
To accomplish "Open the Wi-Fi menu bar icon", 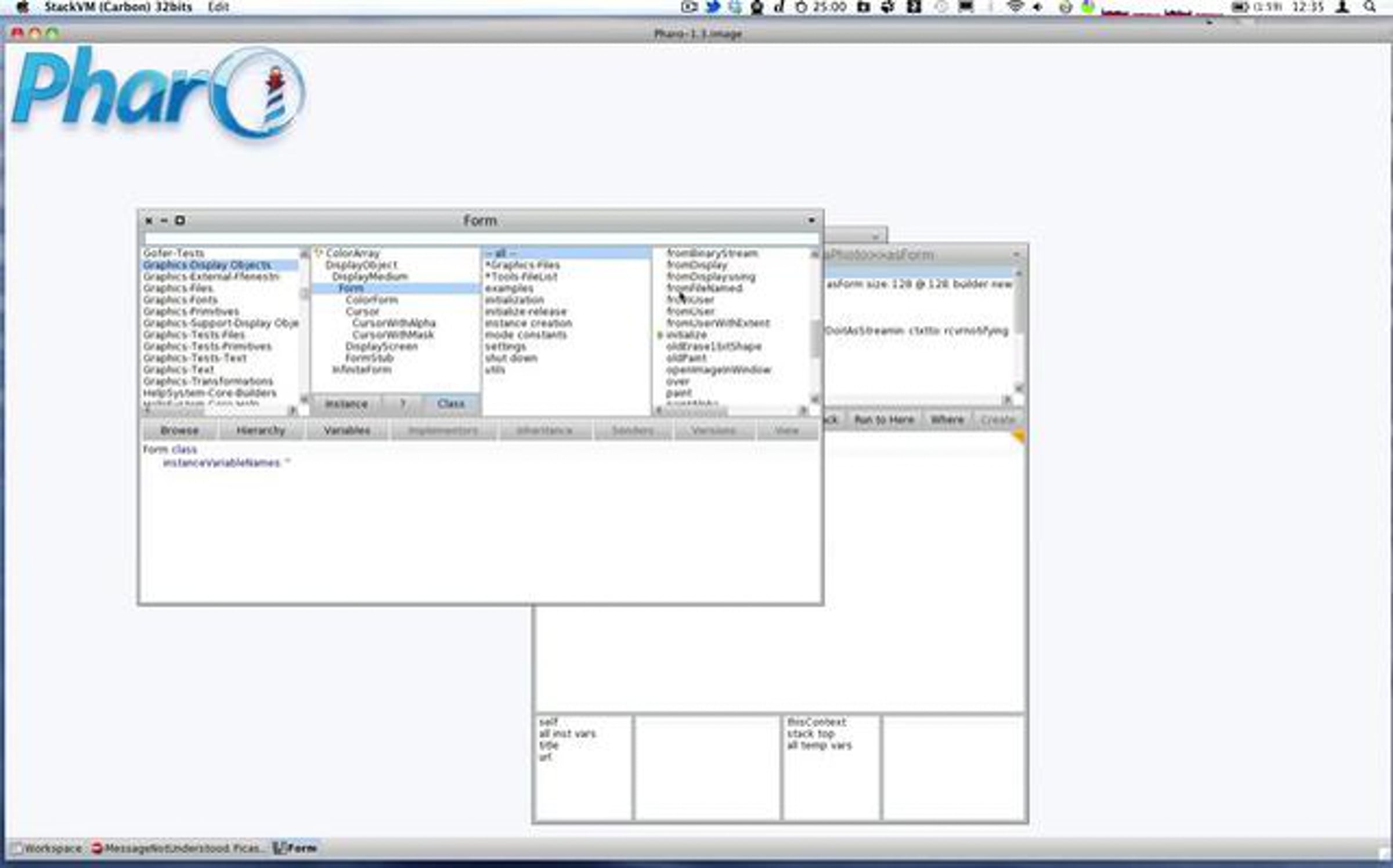I will coord(1015,7).
